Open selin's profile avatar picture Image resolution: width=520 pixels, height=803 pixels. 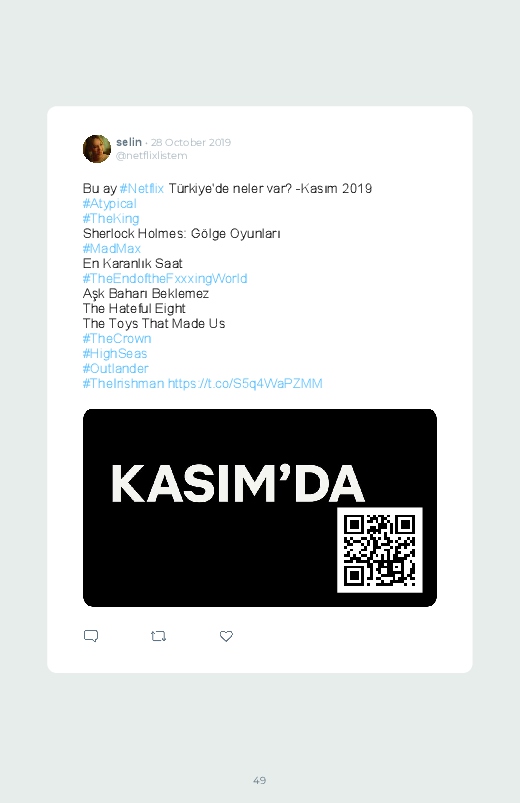point(97,149)
